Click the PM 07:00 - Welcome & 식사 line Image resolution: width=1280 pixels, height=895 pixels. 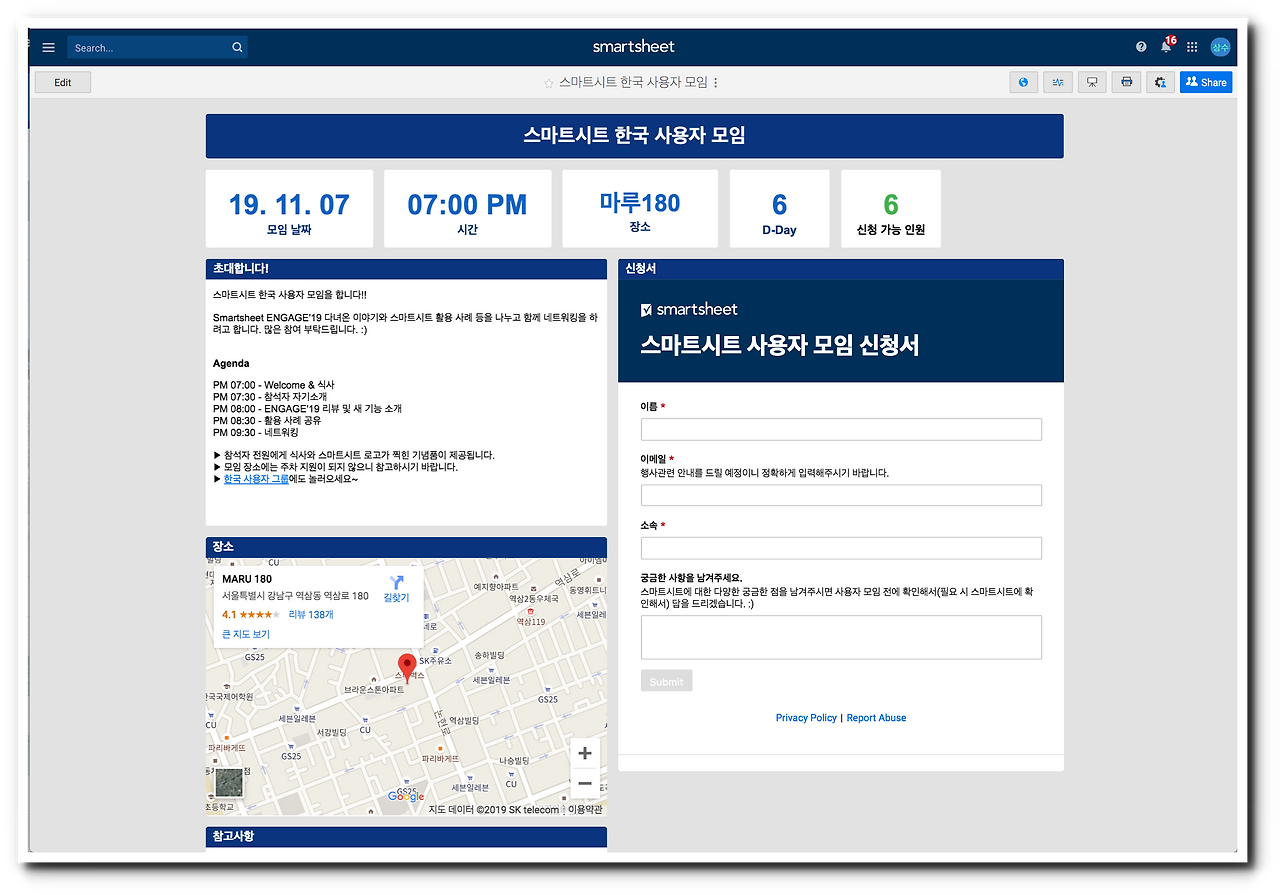point(274,385)
